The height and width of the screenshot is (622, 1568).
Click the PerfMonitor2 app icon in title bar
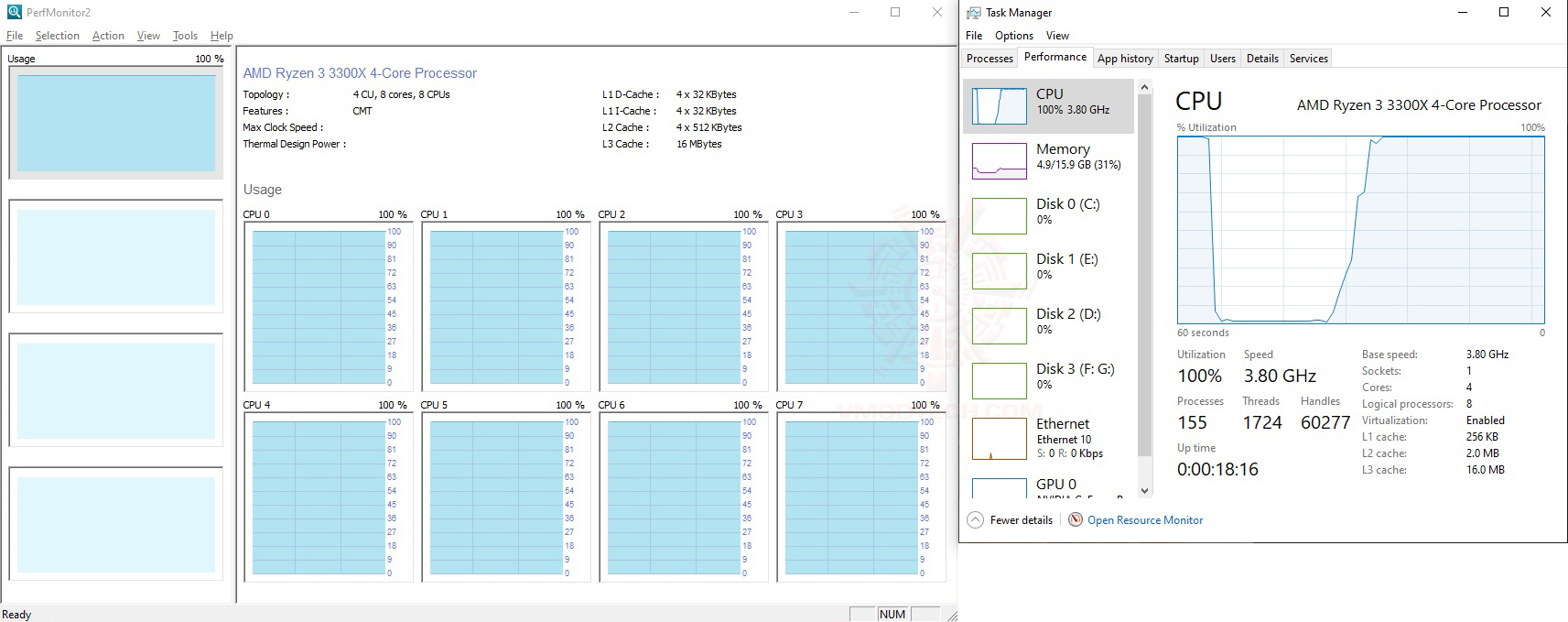point(14,12)
